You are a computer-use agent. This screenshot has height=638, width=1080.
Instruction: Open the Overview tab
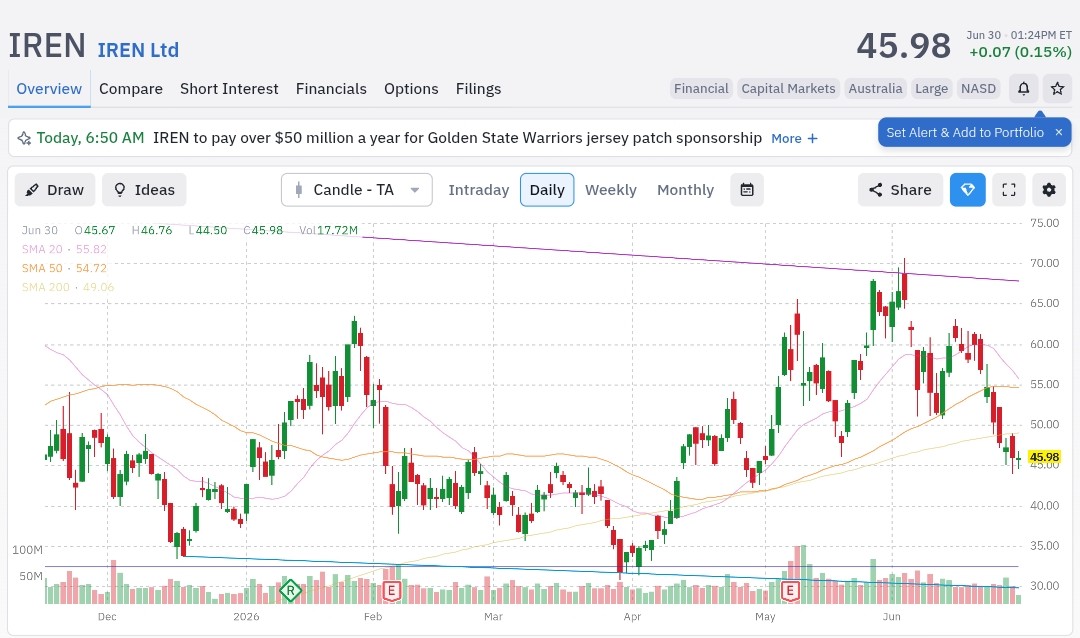49,89
